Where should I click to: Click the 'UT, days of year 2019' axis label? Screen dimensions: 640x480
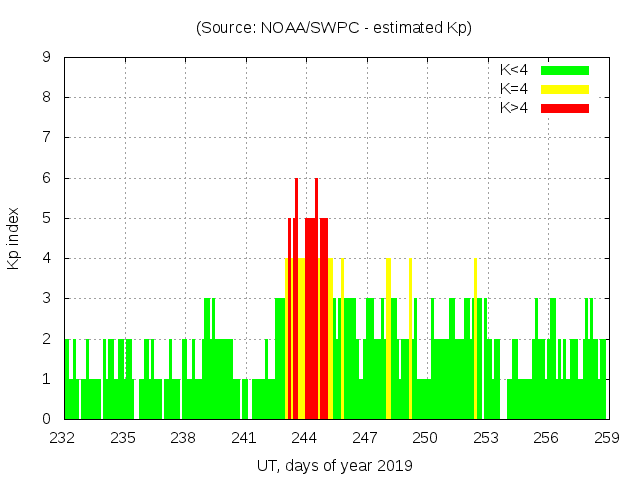click(334, 465)
